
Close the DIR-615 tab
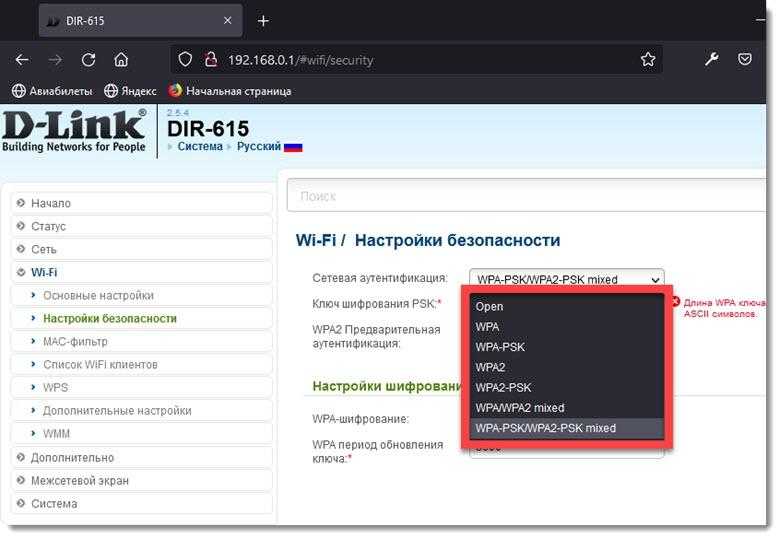click(227, 20)
